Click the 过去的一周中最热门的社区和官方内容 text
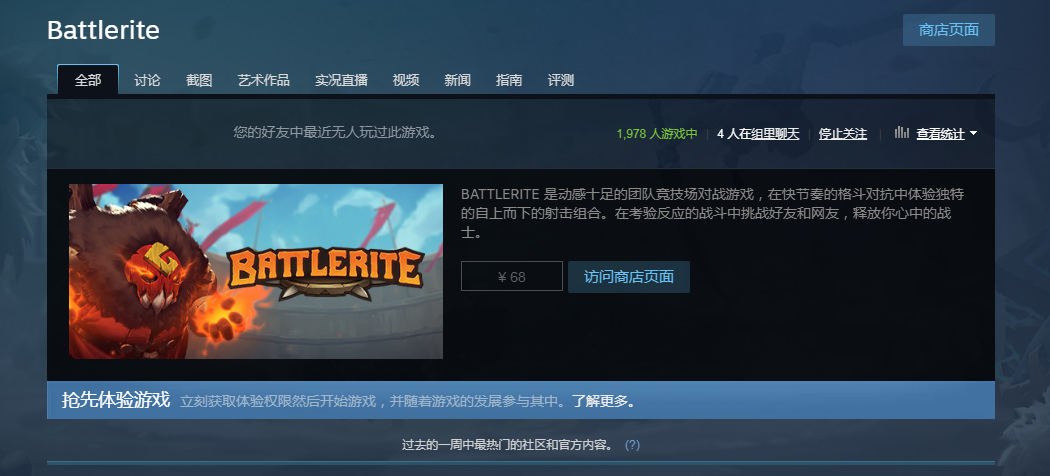The height and width of the screenshot is (476, 1050). 507,445
